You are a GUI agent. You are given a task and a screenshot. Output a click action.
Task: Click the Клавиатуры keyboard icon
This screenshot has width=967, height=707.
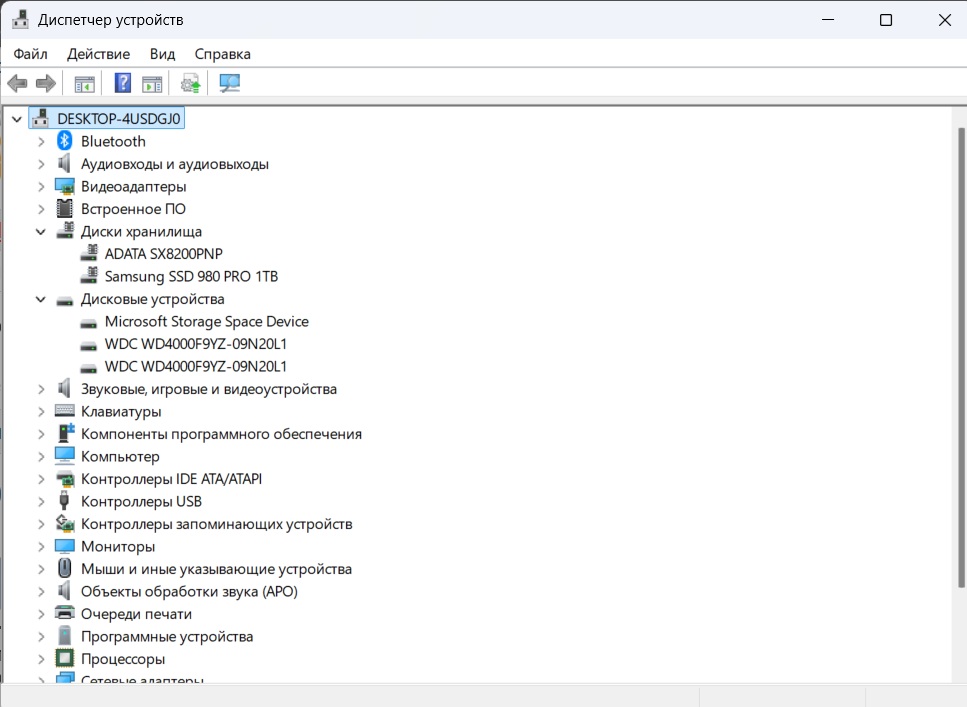tap(65, 411)
